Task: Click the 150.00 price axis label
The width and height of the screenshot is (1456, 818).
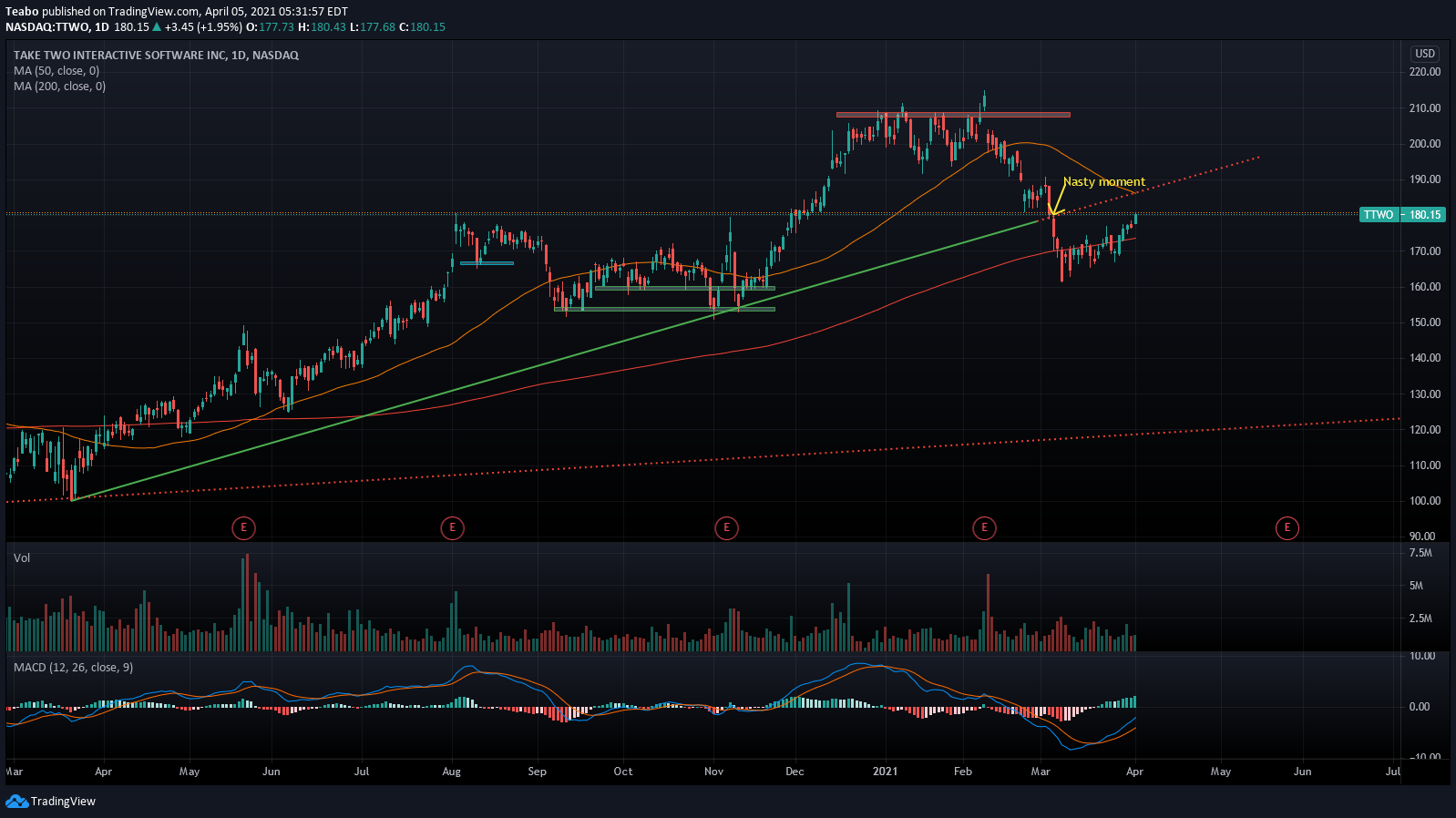Action: point(1425,322)
